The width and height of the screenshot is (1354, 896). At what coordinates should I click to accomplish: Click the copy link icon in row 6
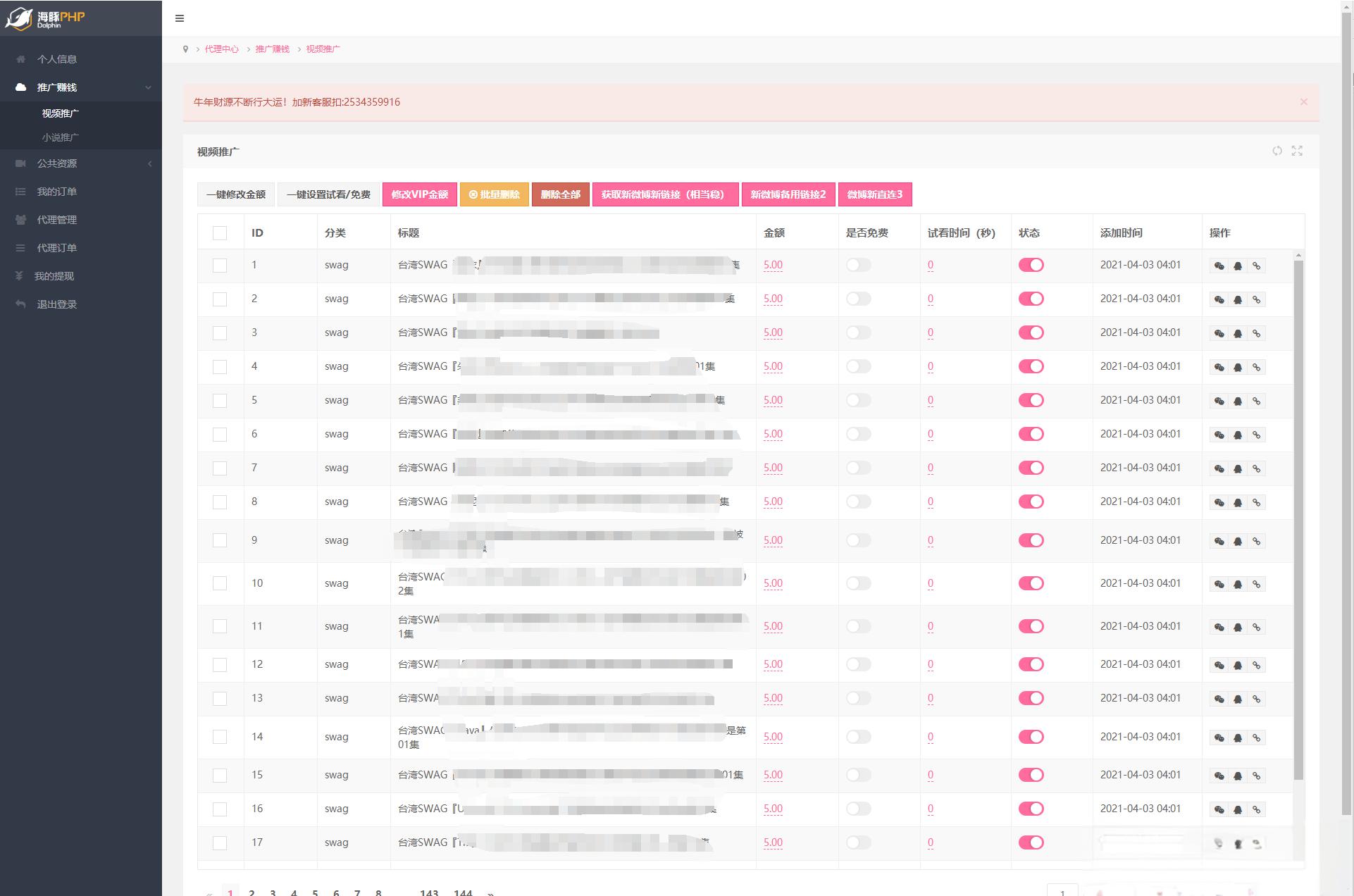point(1256,435)
